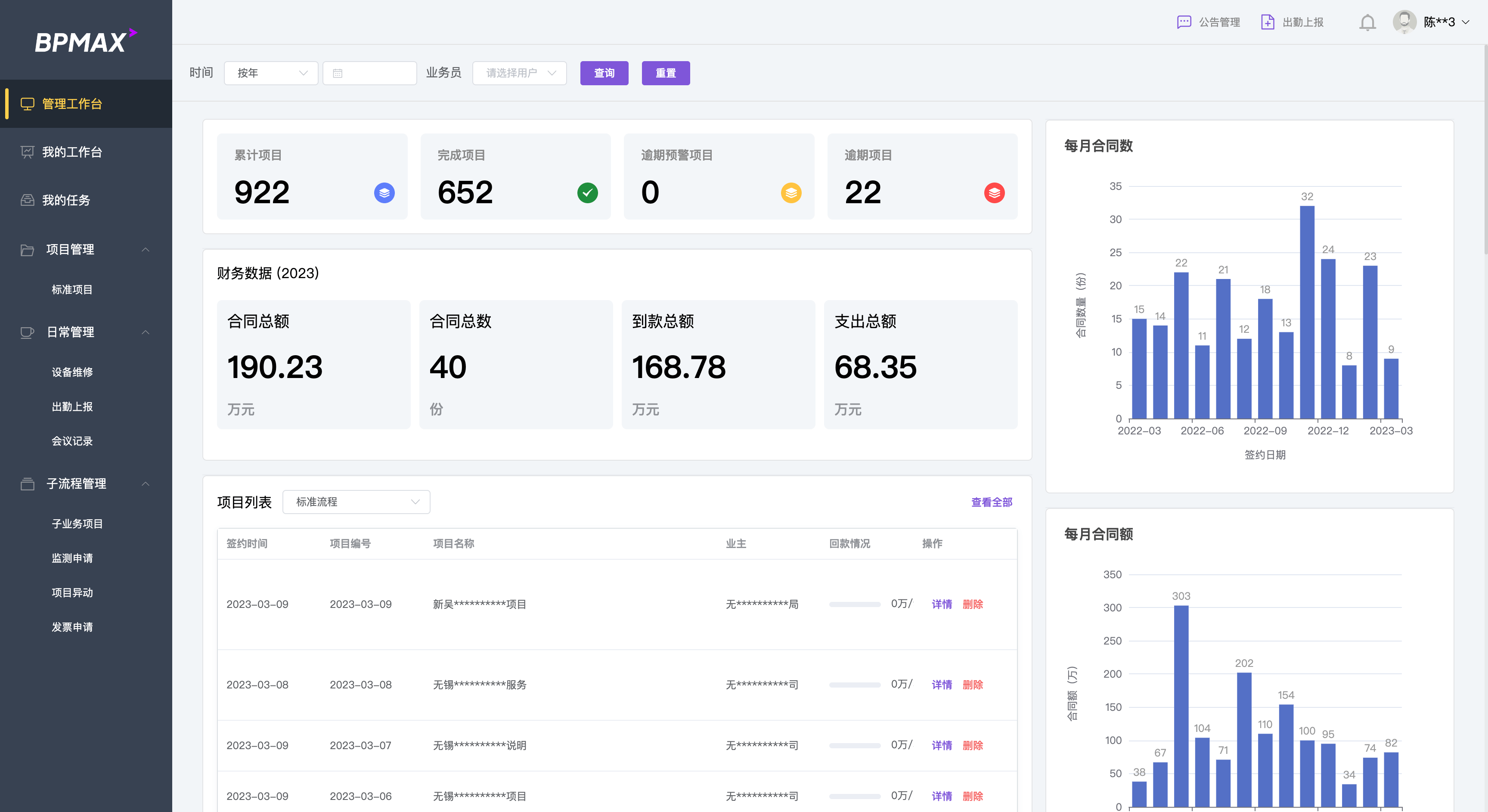
Task: Click the 出勤上报 document-plus icon
Action: [1268, 22]
